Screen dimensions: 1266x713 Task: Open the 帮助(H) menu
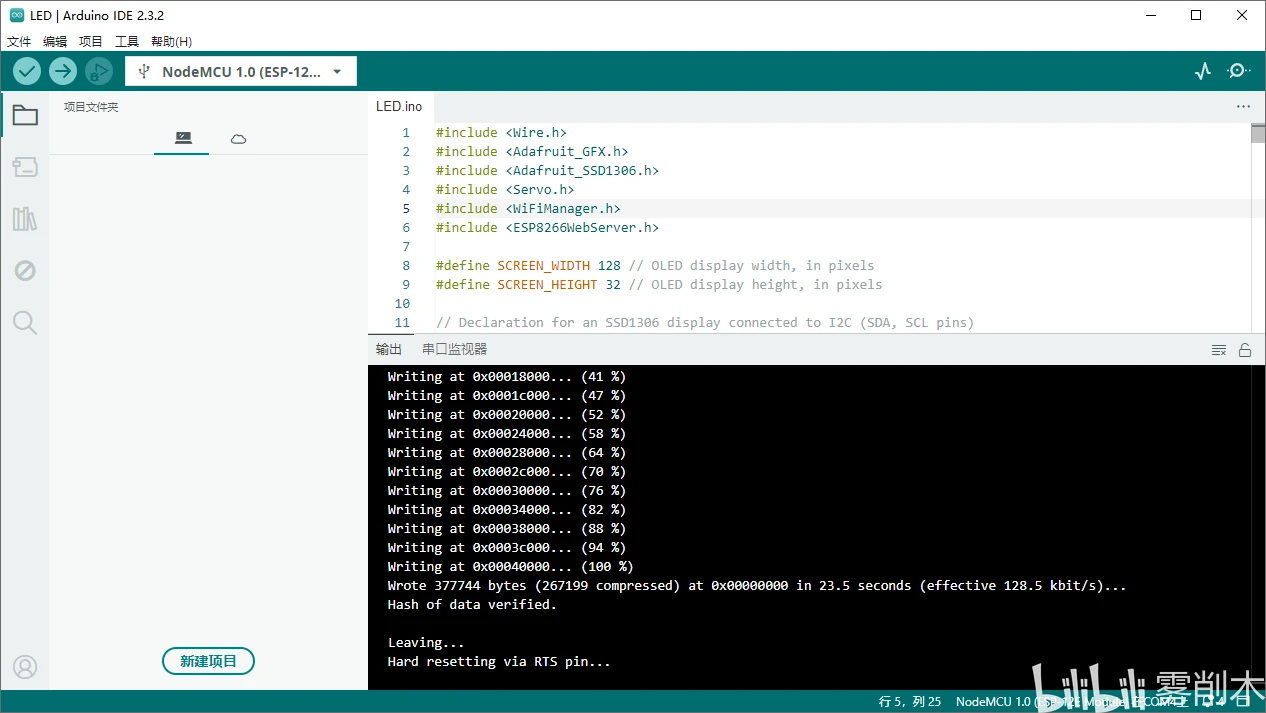(x=171, y=42)
